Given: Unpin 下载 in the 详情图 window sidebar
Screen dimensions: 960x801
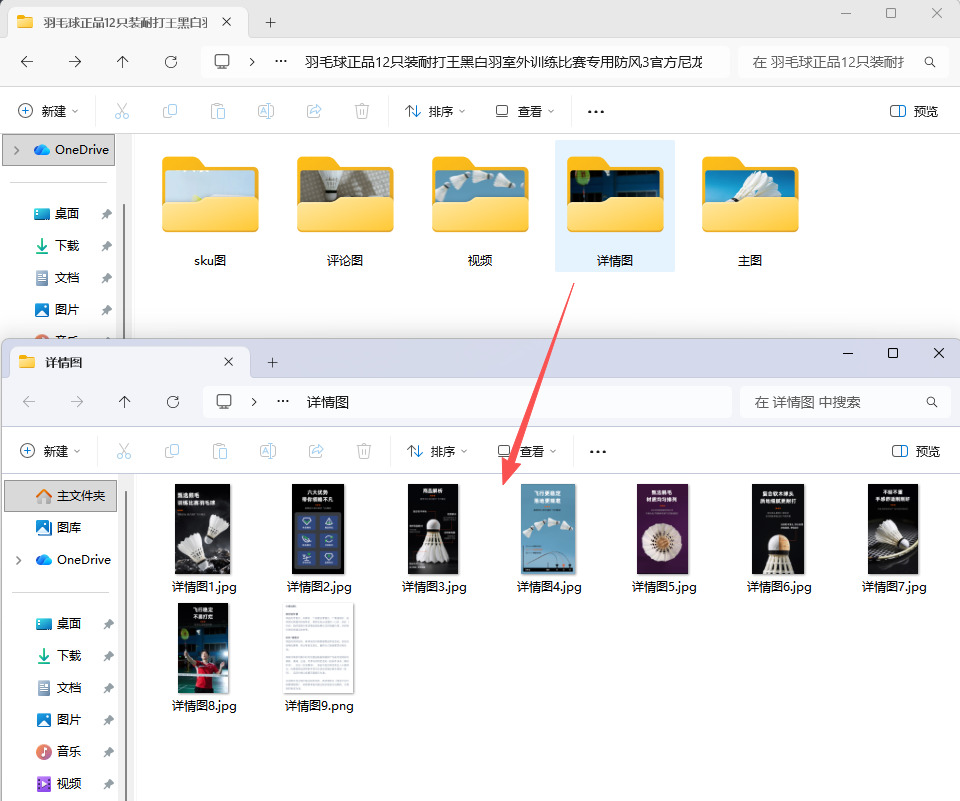Looking at the screenshot, I should click(x=108, y=656).
